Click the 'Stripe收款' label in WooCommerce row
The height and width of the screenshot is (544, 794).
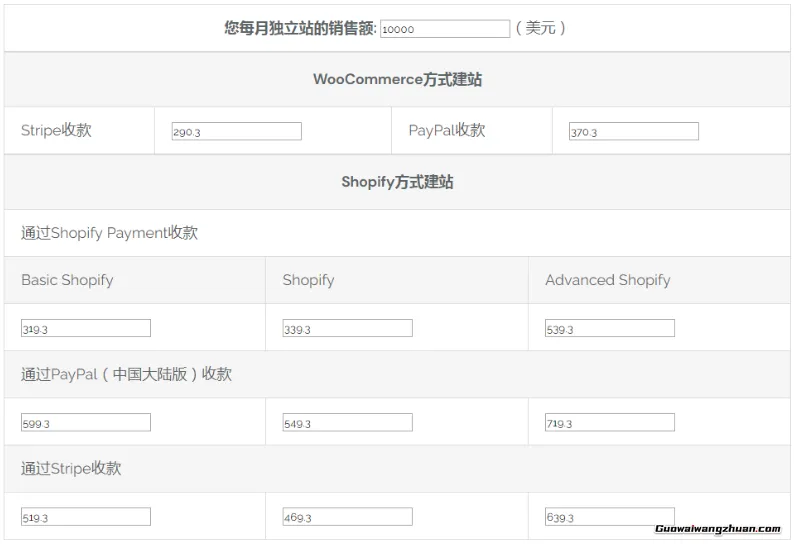(x=56, y=130)
